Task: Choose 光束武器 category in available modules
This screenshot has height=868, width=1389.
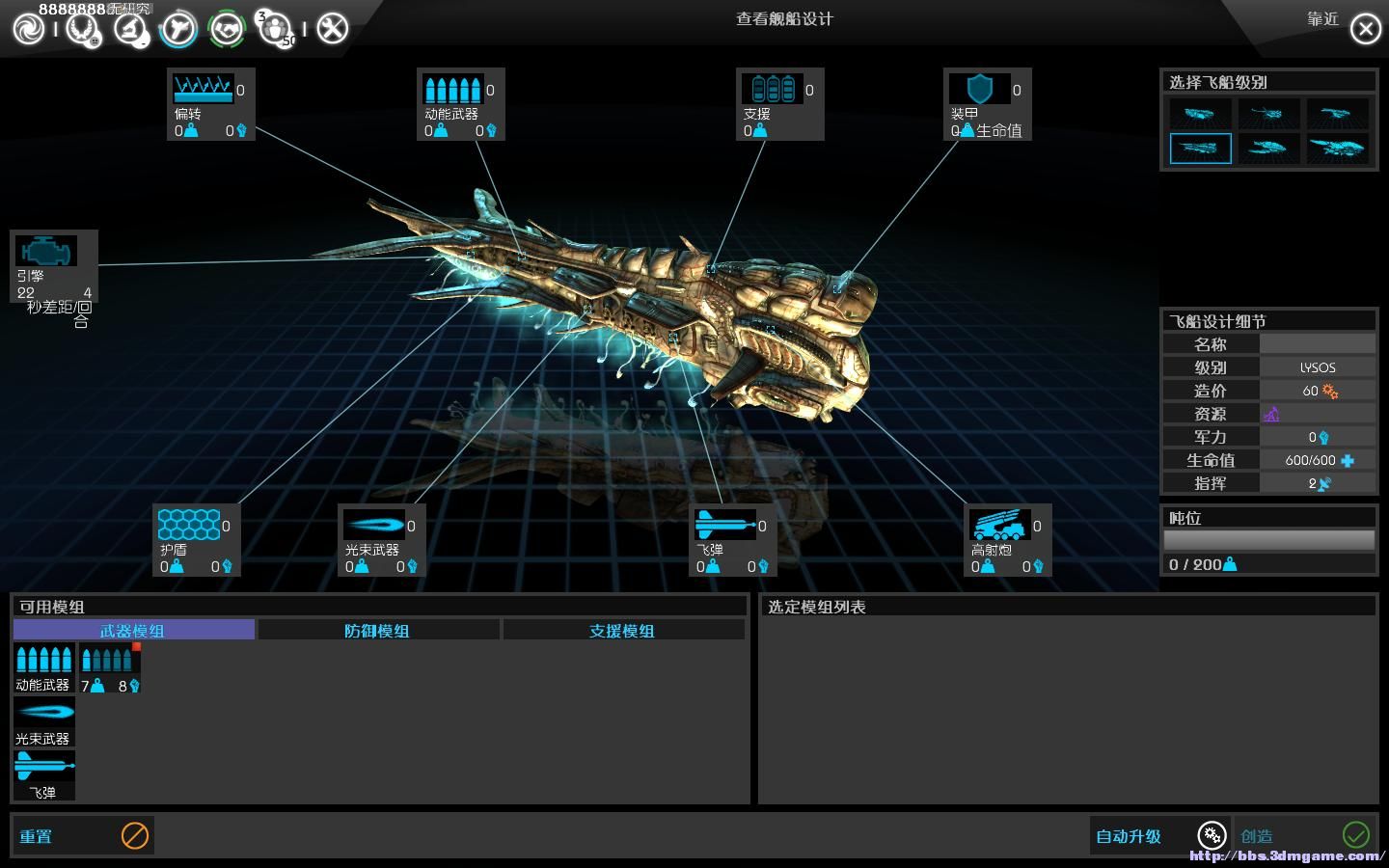Action: 44,721
